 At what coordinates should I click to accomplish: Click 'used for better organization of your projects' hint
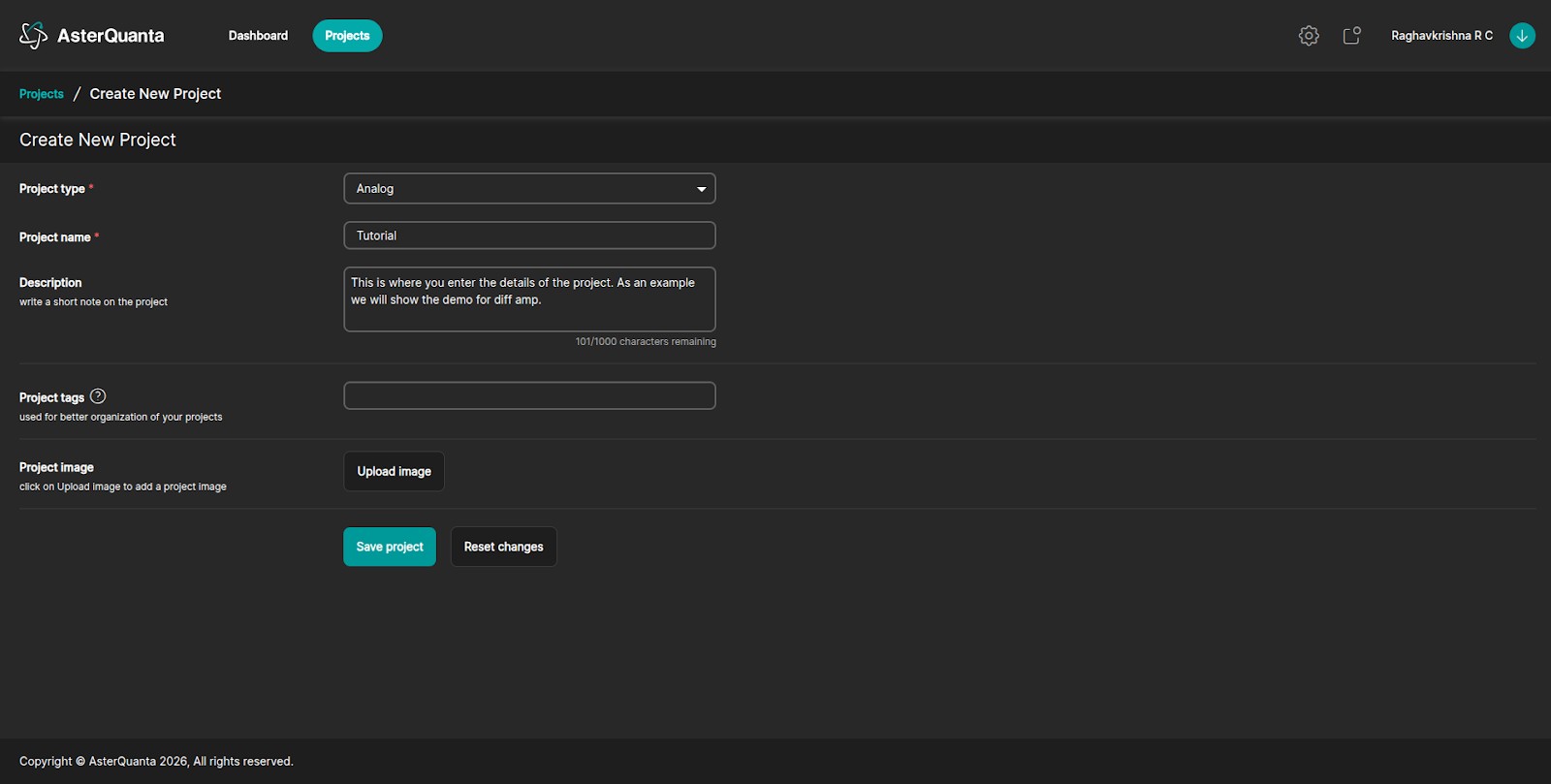[121, 418]
